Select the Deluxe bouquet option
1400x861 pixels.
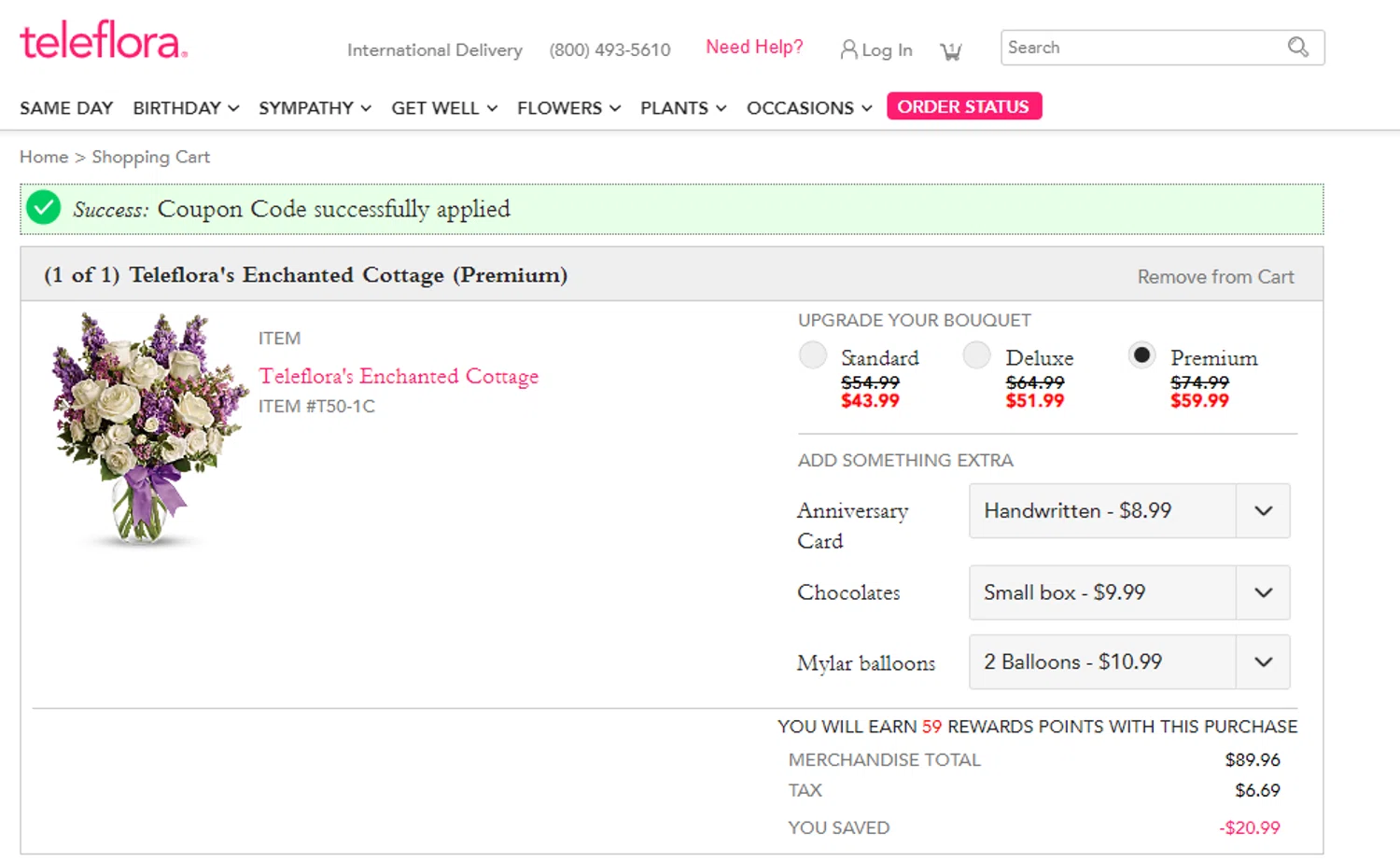coord(977,355)
